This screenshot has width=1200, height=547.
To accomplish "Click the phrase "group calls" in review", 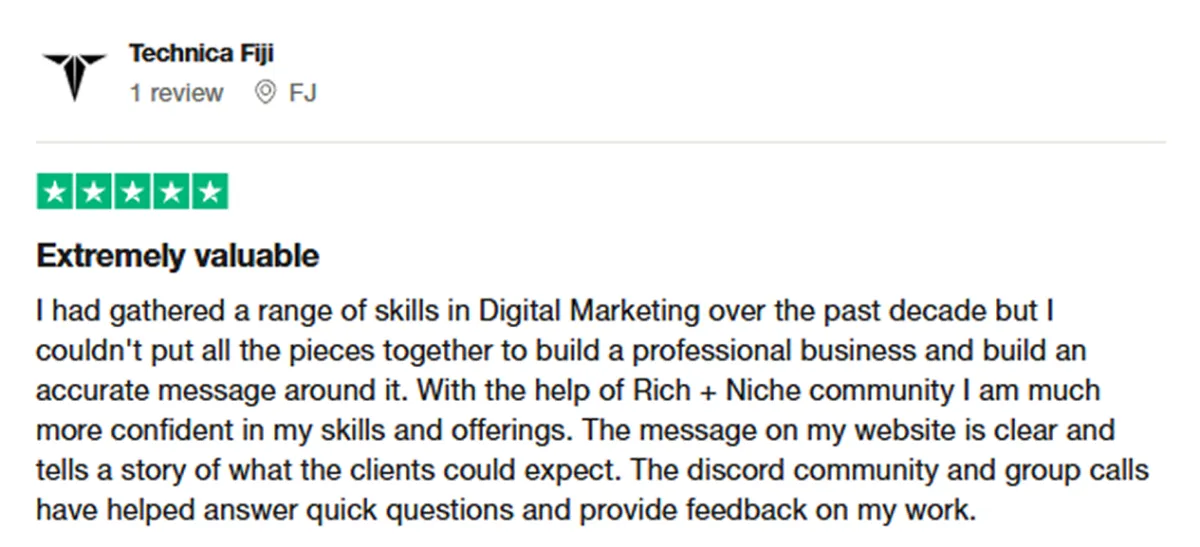I will (1089, 470).
